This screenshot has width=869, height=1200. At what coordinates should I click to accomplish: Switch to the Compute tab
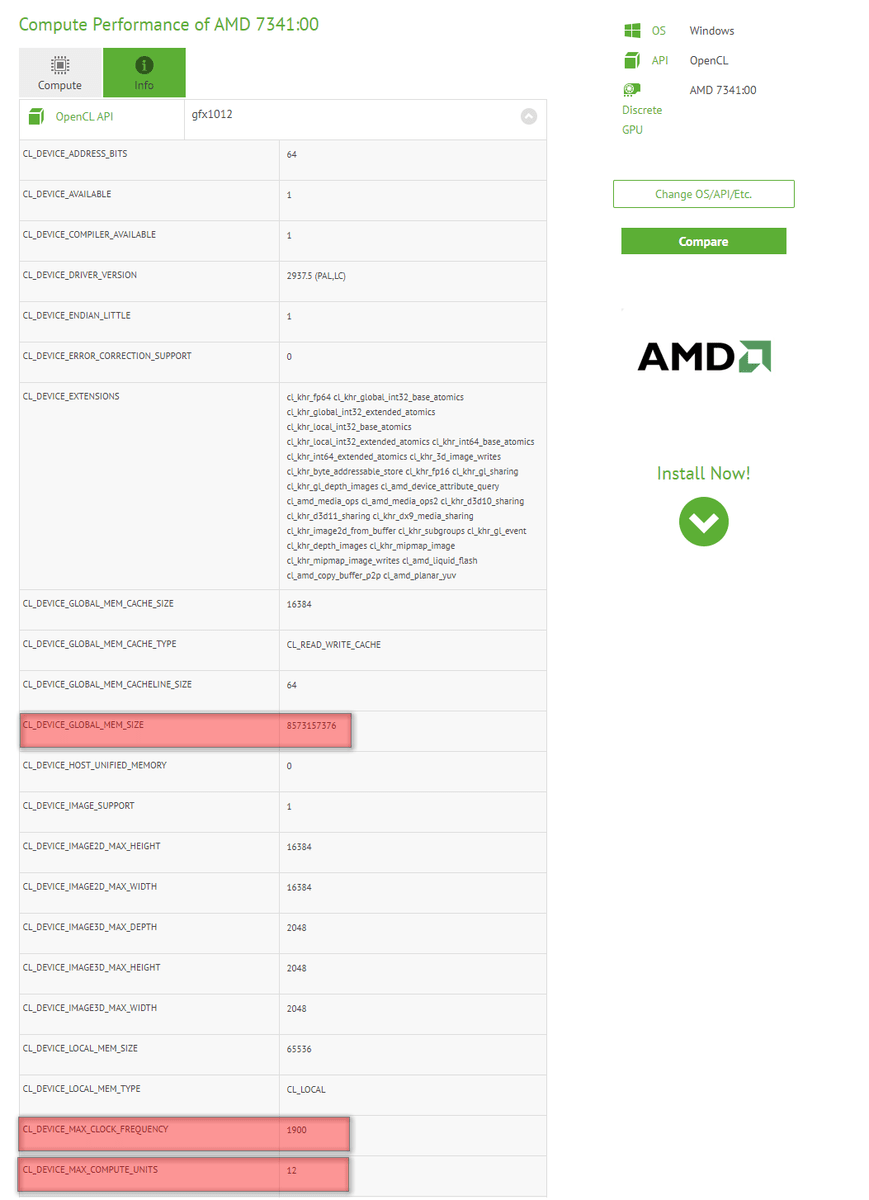(x=60, y=73)
